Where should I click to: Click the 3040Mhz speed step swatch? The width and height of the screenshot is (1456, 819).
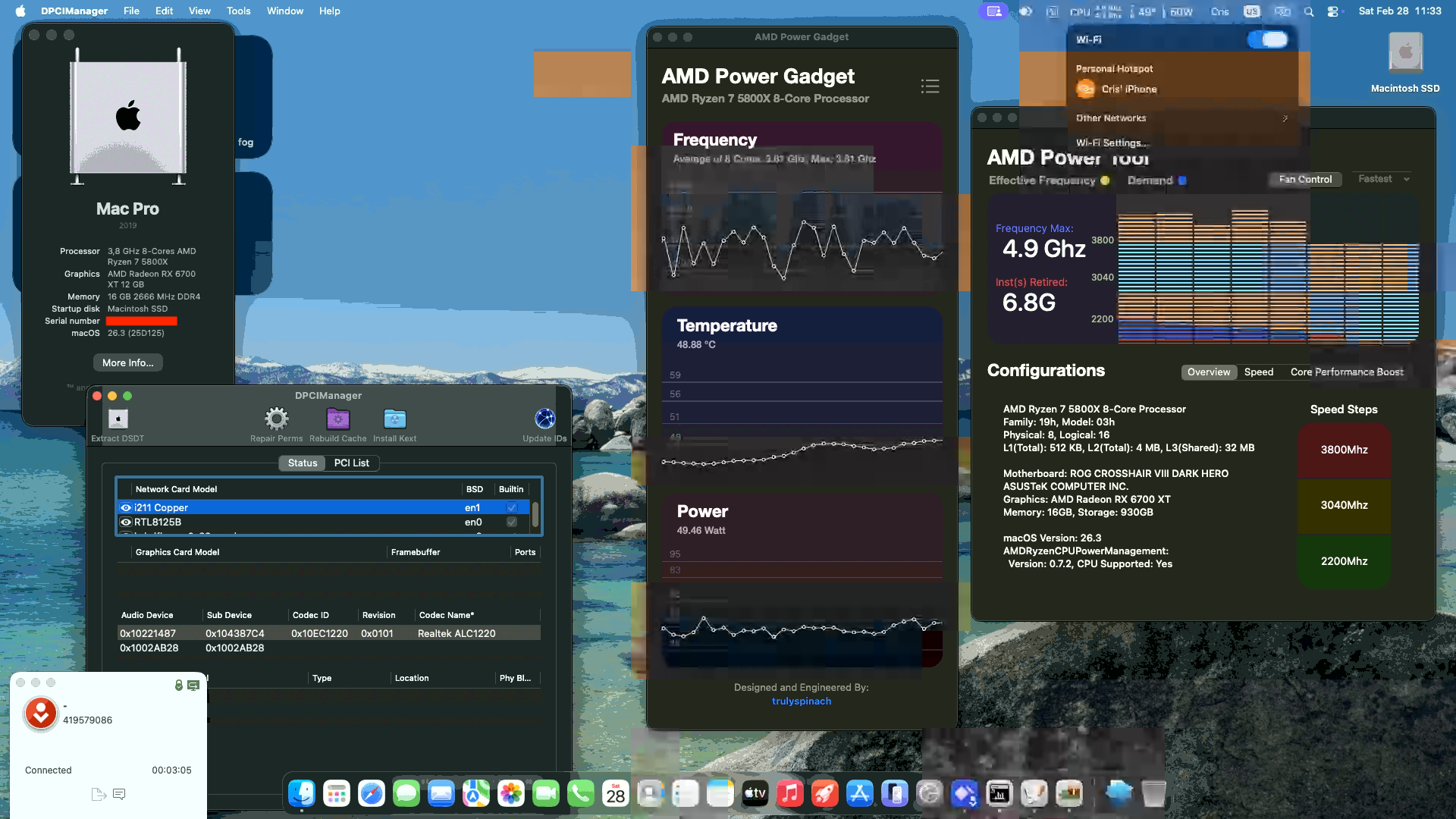click(1344, 505)
